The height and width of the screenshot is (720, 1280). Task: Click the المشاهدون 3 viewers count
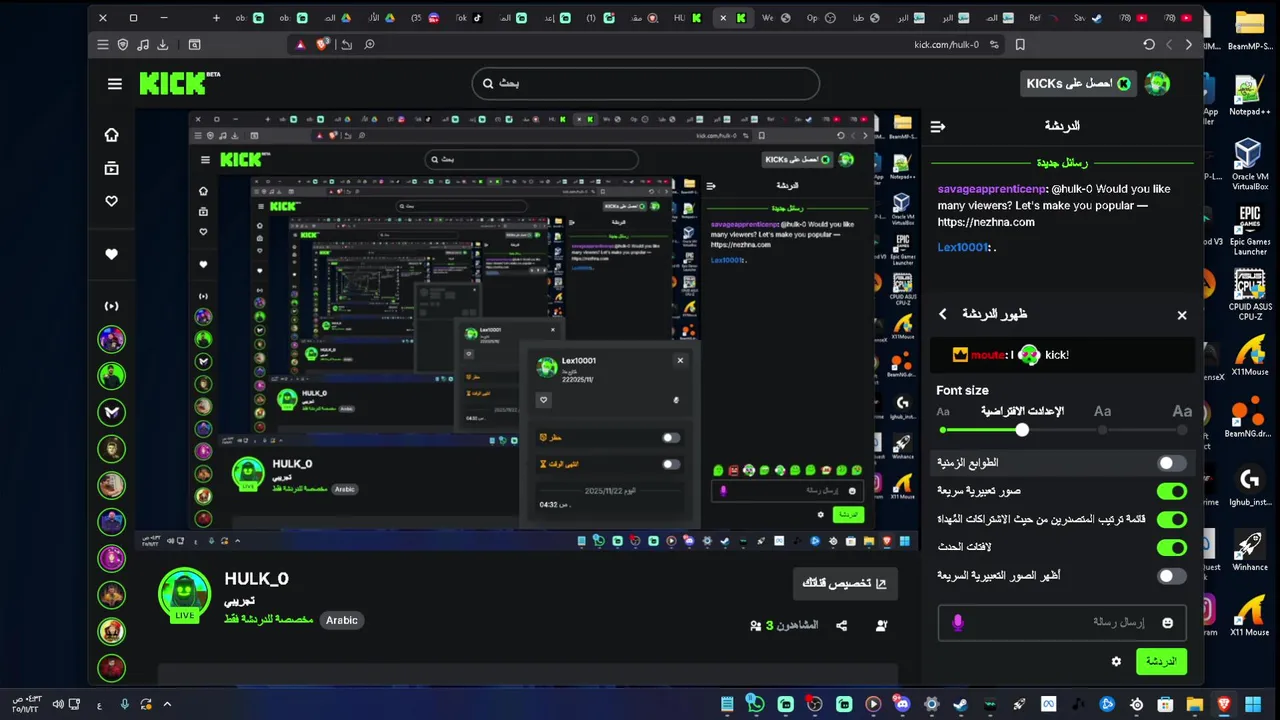click(784, 625)
